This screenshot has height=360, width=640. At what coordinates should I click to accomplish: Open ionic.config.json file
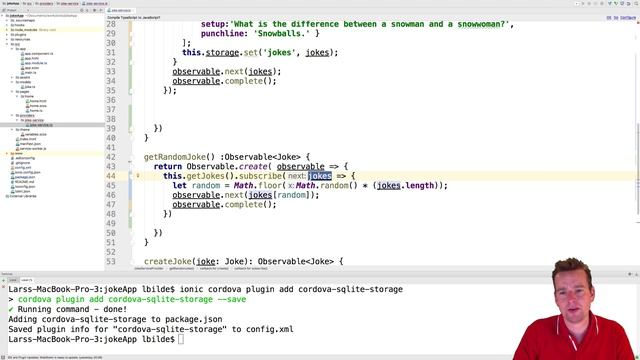25,172
